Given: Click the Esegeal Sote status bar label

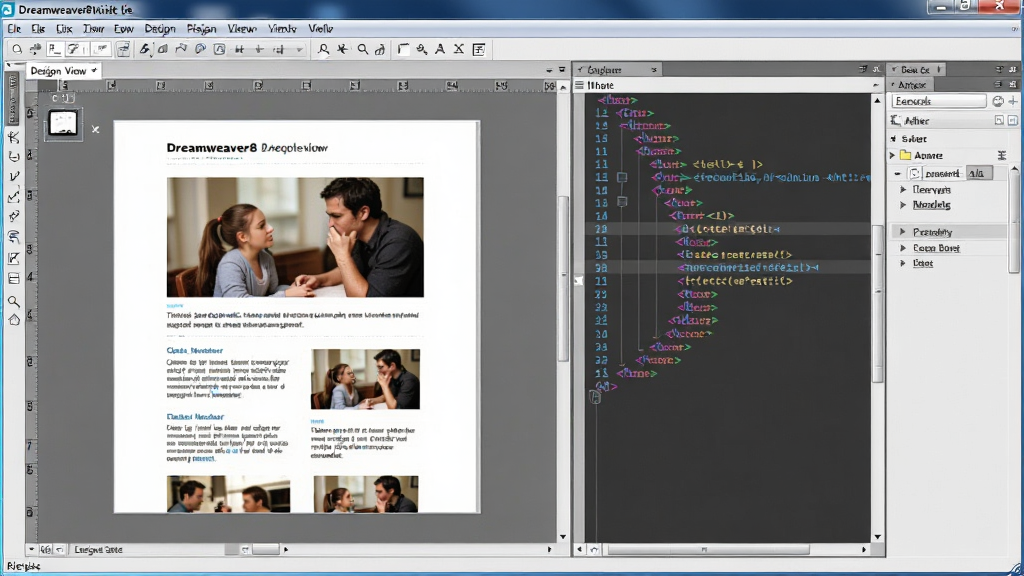Looking at the screenshot, I should pyautogui.click(x=98, y=550).
